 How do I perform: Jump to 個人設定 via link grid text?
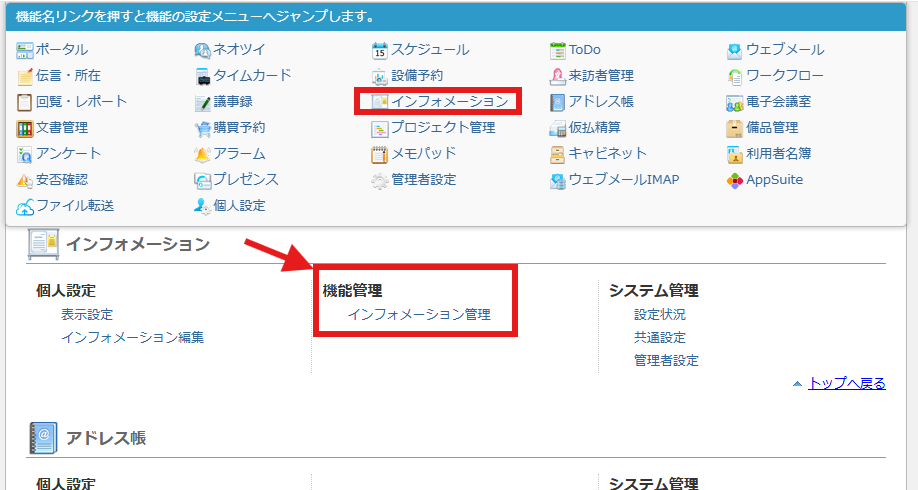click(239, 205)
